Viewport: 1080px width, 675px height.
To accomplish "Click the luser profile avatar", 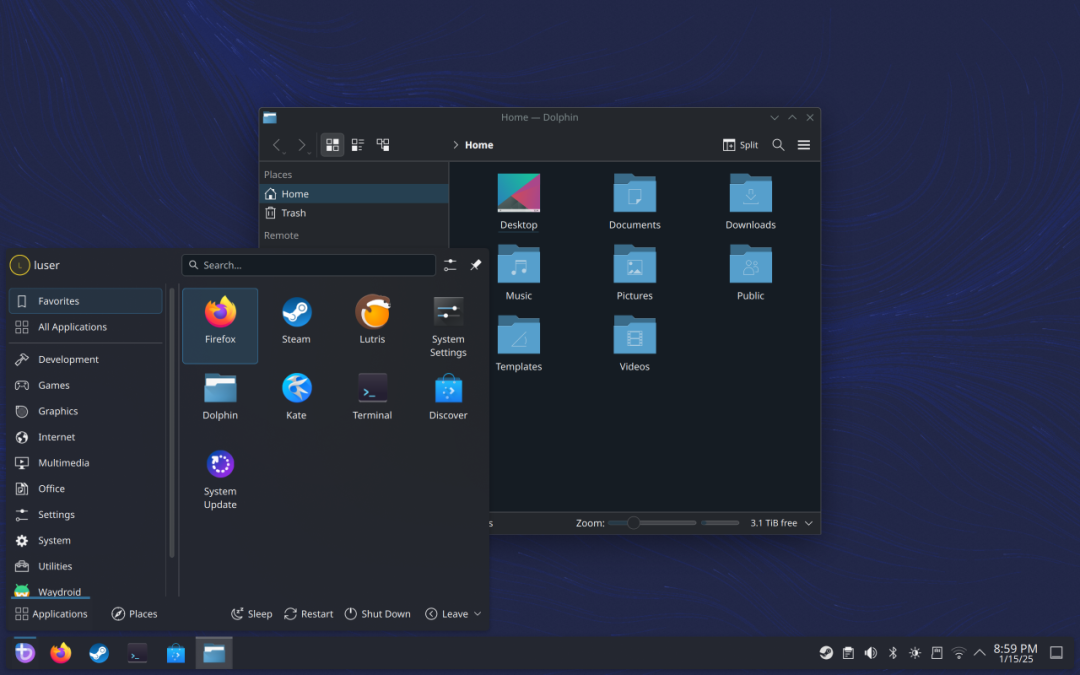I will (x=19, y=265).
